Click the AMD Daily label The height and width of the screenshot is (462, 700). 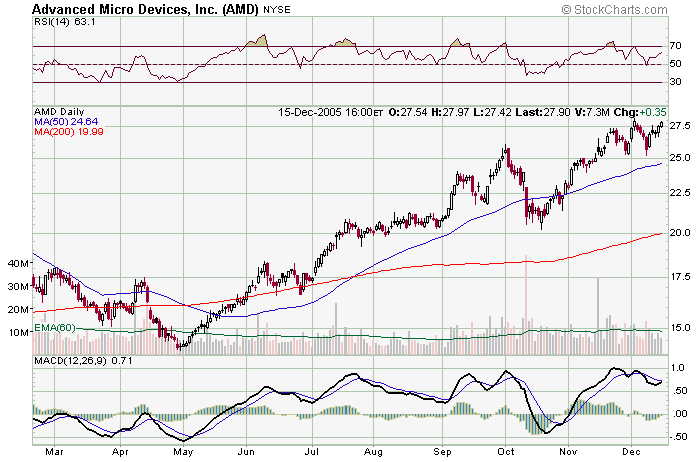(x=59, y=112)
